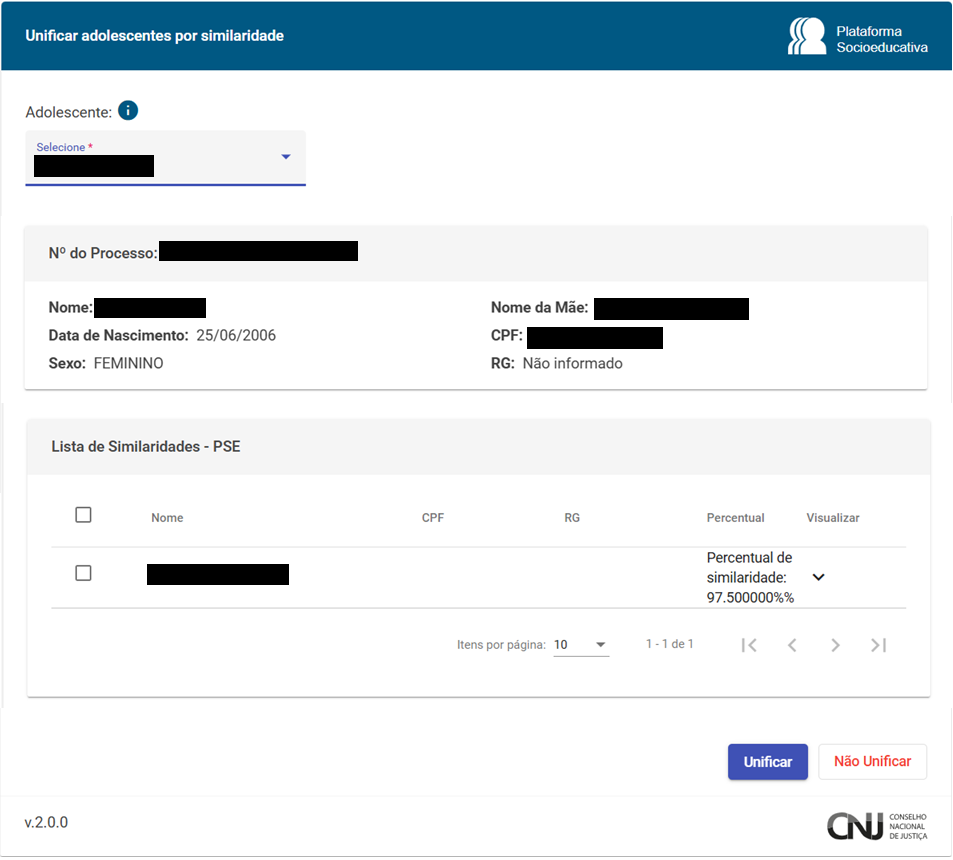953x860 pixels.
Task: Jump to the last results page
Action: (x=878, y=645)
